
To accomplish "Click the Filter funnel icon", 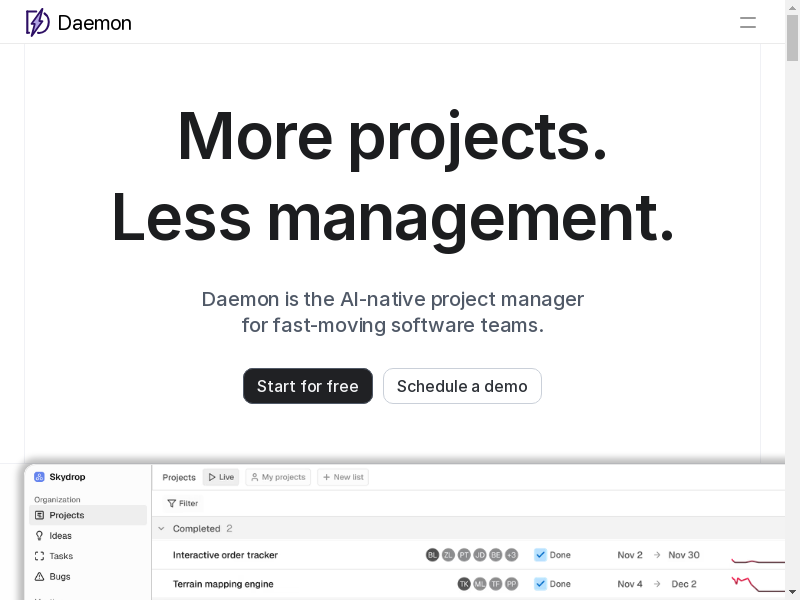I will point(172,503).
